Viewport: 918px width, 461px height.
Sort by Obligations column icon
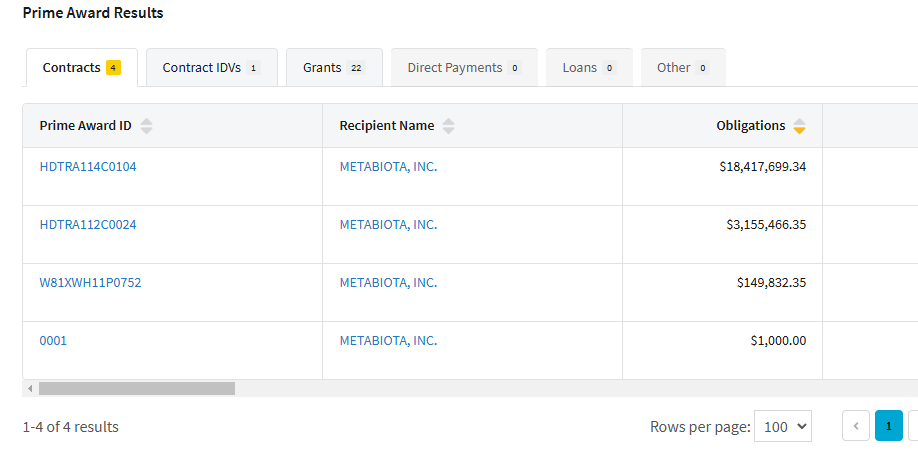[x=799, y=126]
